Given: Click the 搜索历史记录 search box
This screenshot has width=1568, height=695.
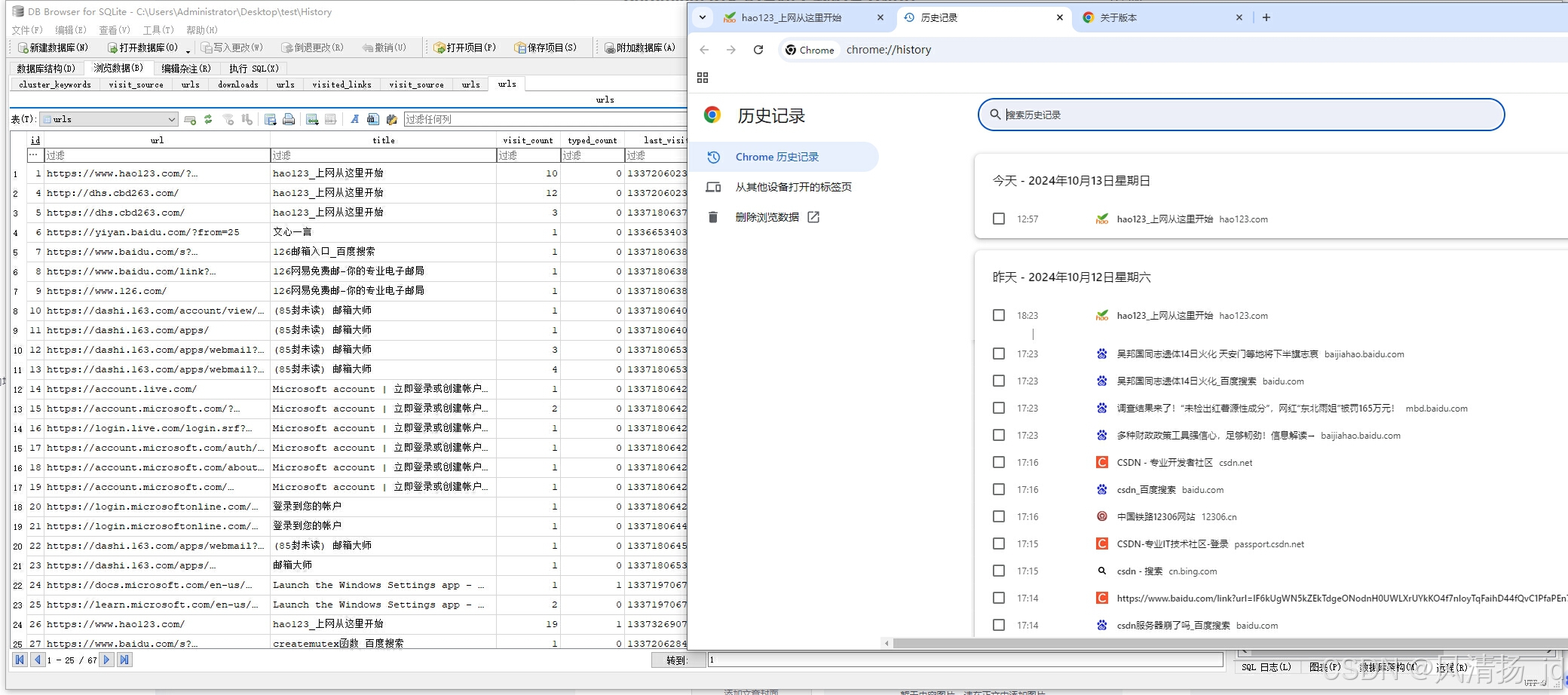Looking at the screenshot, I should tap(1241, 115).
